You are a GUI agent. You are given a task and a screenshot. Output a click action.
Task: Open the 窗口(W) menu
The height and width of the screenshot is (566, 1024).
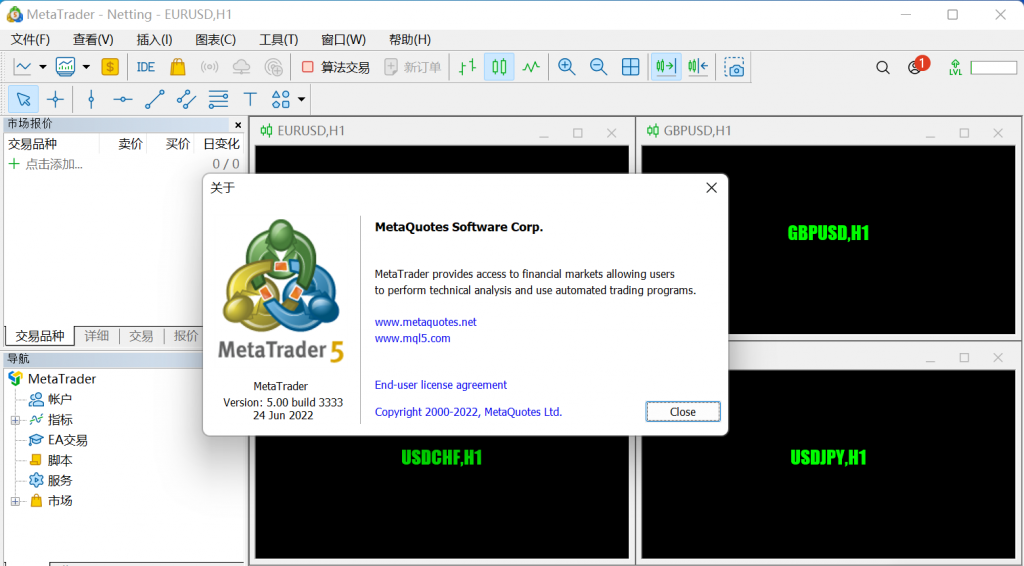[x=344, y=40]
